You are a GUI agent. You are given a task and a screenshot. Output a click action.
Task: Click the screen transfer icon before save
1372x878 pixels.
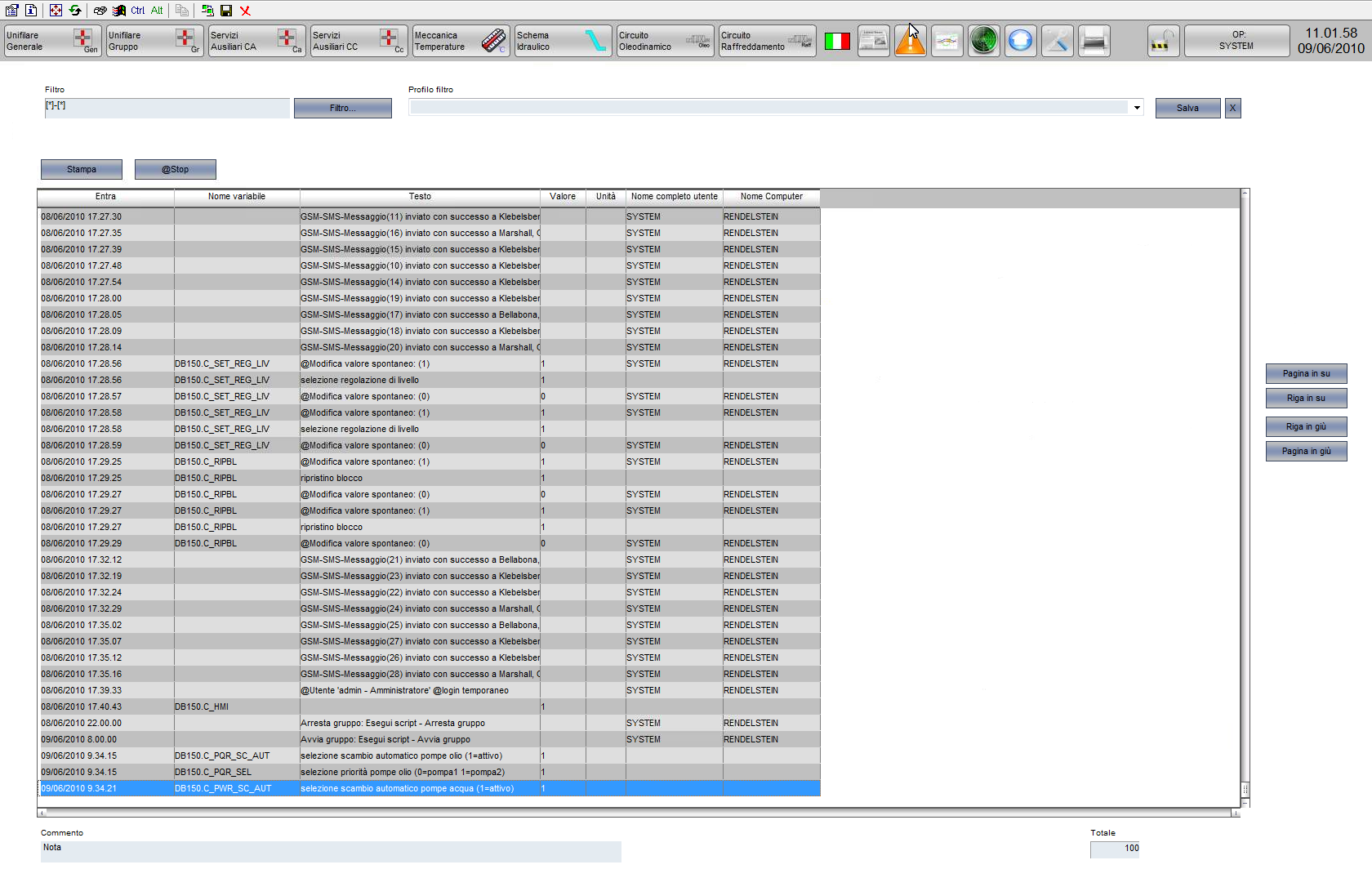(x=207, y=11)
